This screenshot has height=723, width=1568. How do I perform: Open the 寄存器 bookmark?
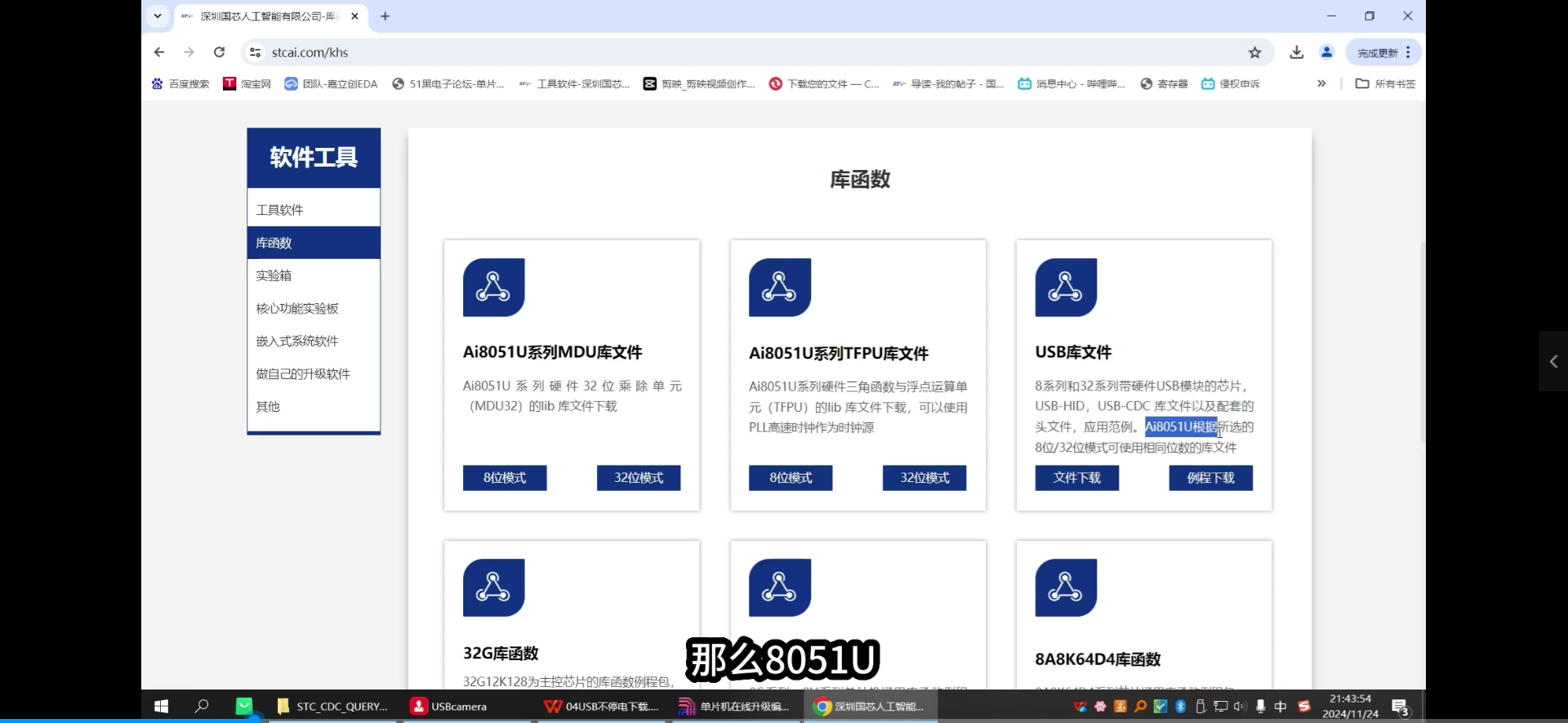[1164, 83]
